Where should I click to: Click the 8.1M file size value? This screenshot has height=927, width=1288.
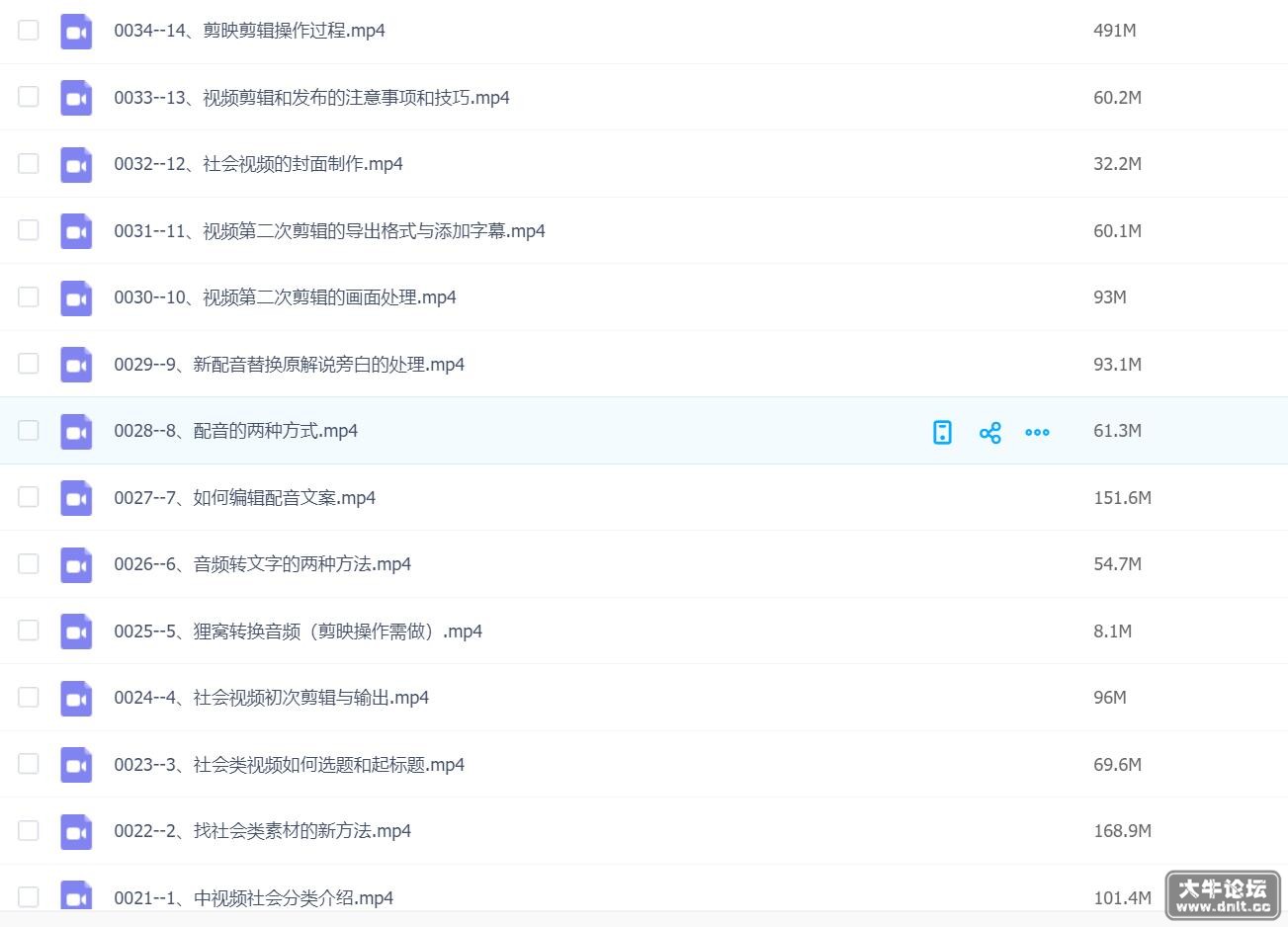coord(1112,632)
